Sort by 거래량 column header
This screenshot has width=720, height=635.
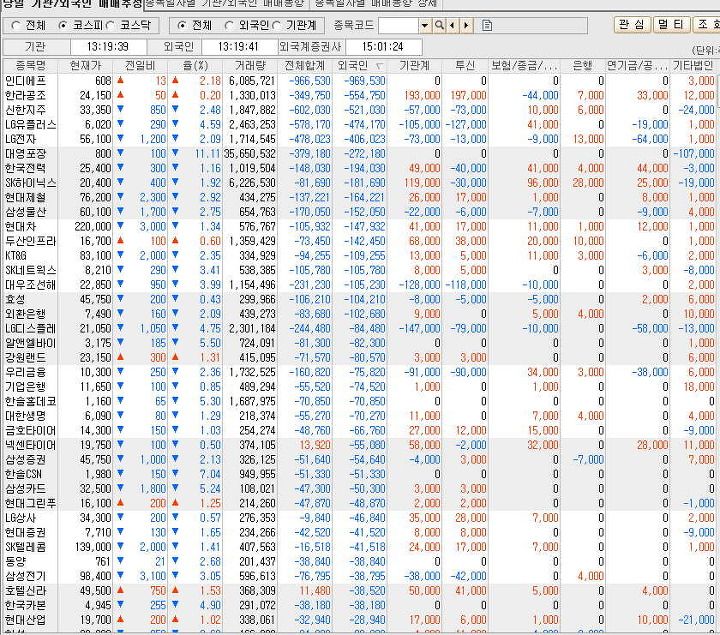250,66
